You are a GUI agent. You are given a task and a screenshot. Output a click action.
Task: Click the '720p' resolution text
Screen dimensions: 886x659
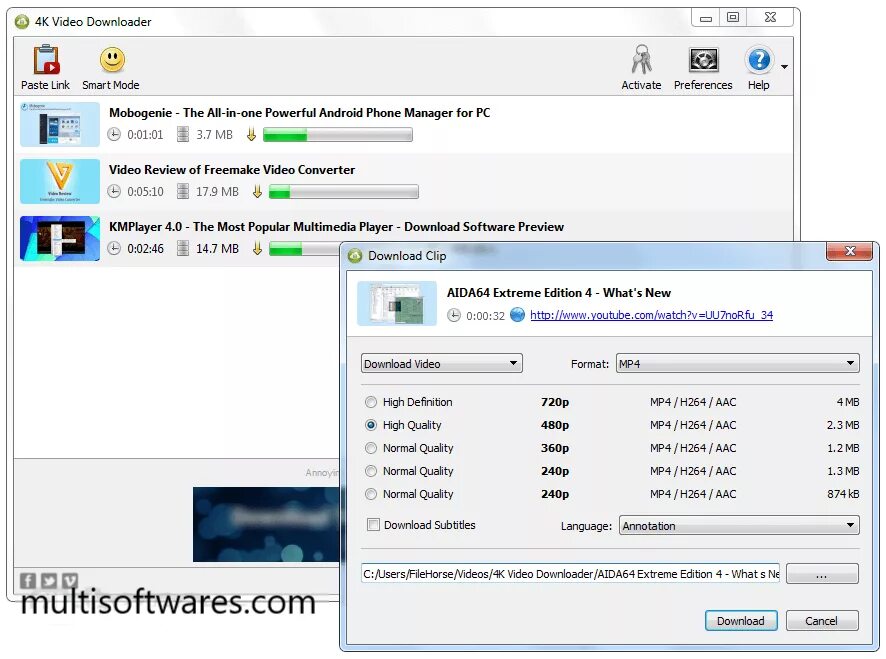click(x=555, y=402)
